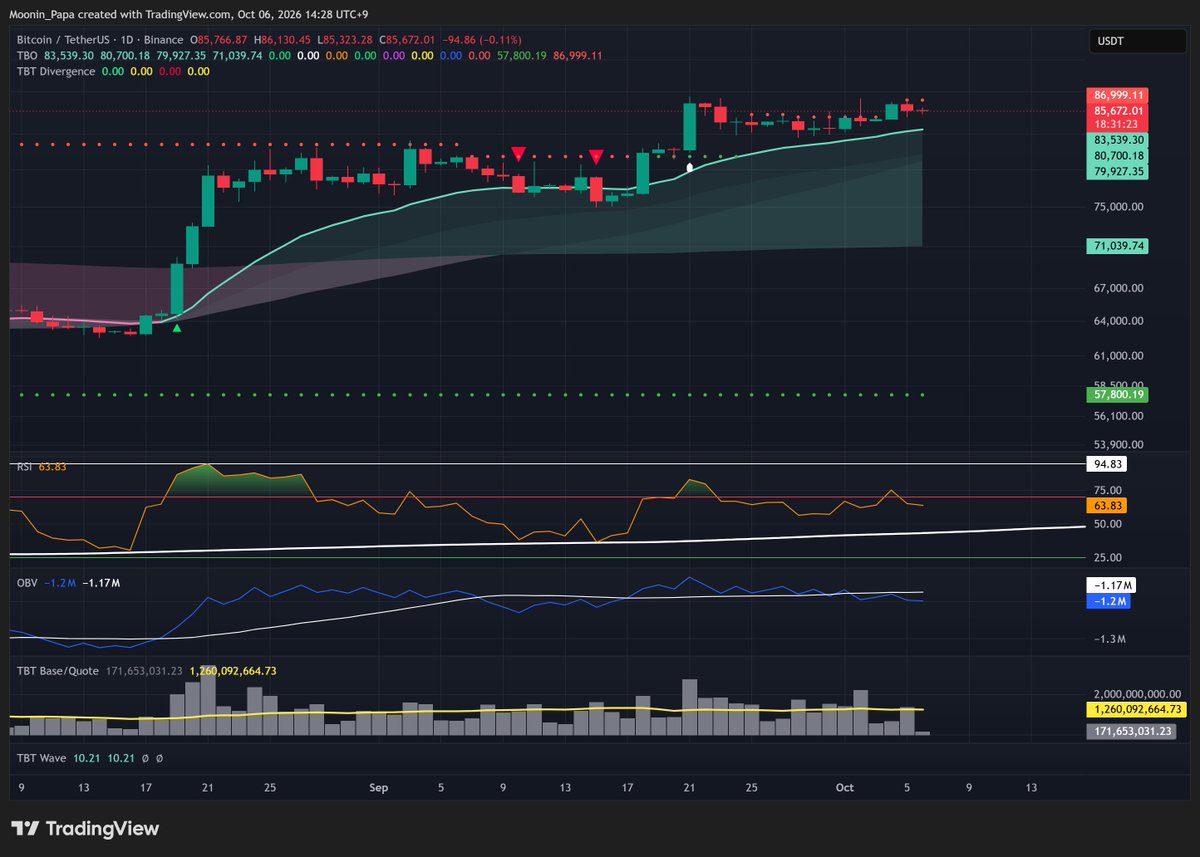Viewport: 1200px width, 857px height.
Task: Click the −1.3M OBV scale value
Action: (x=1110, y=639)
